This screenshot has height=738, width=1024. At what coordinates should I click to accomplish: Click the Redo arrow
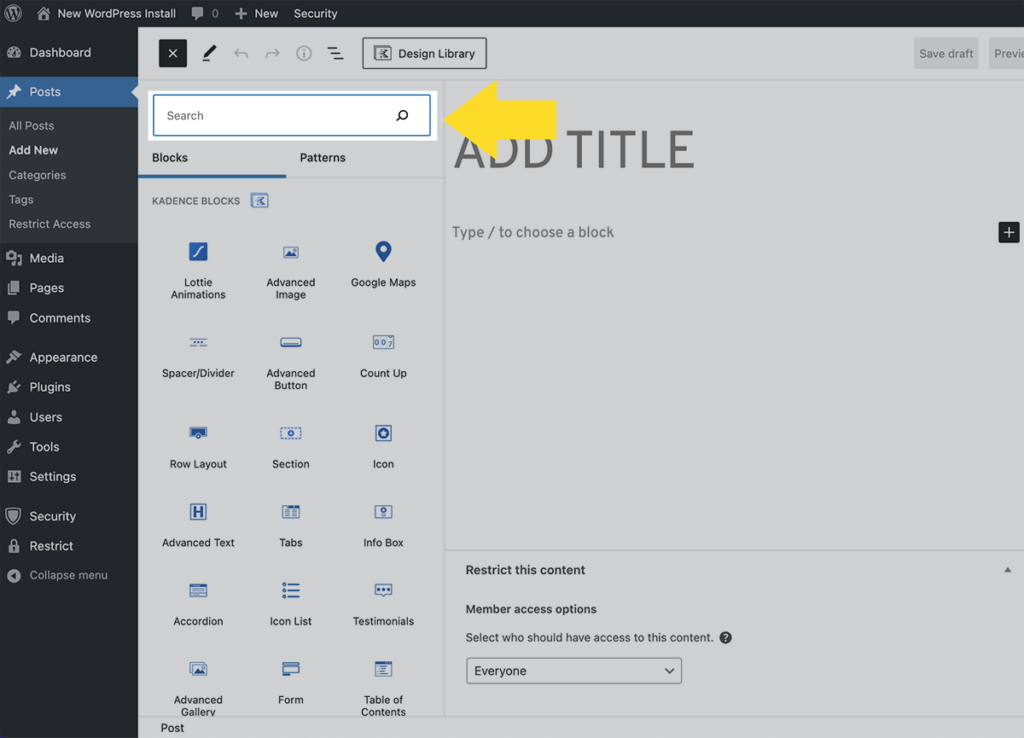tap(272, 54)
